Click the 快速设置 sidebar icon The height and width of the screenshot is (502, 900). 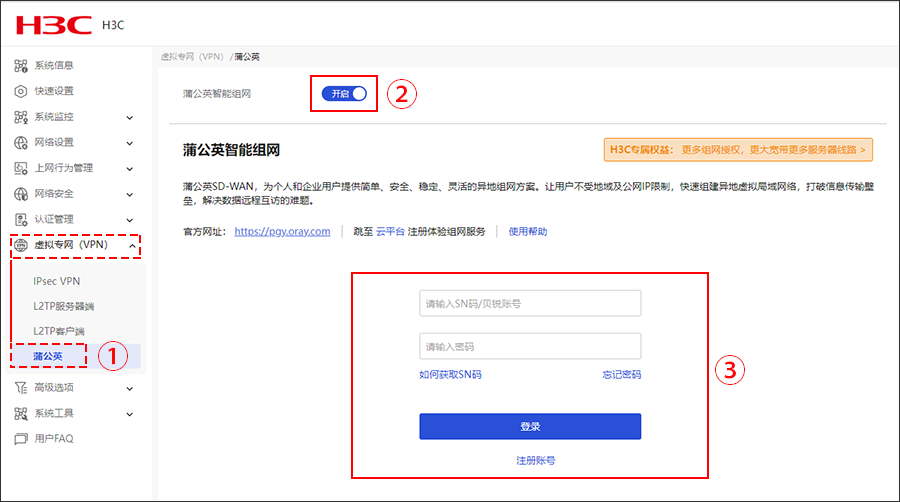pyautogui.click(x=21, y=91)
